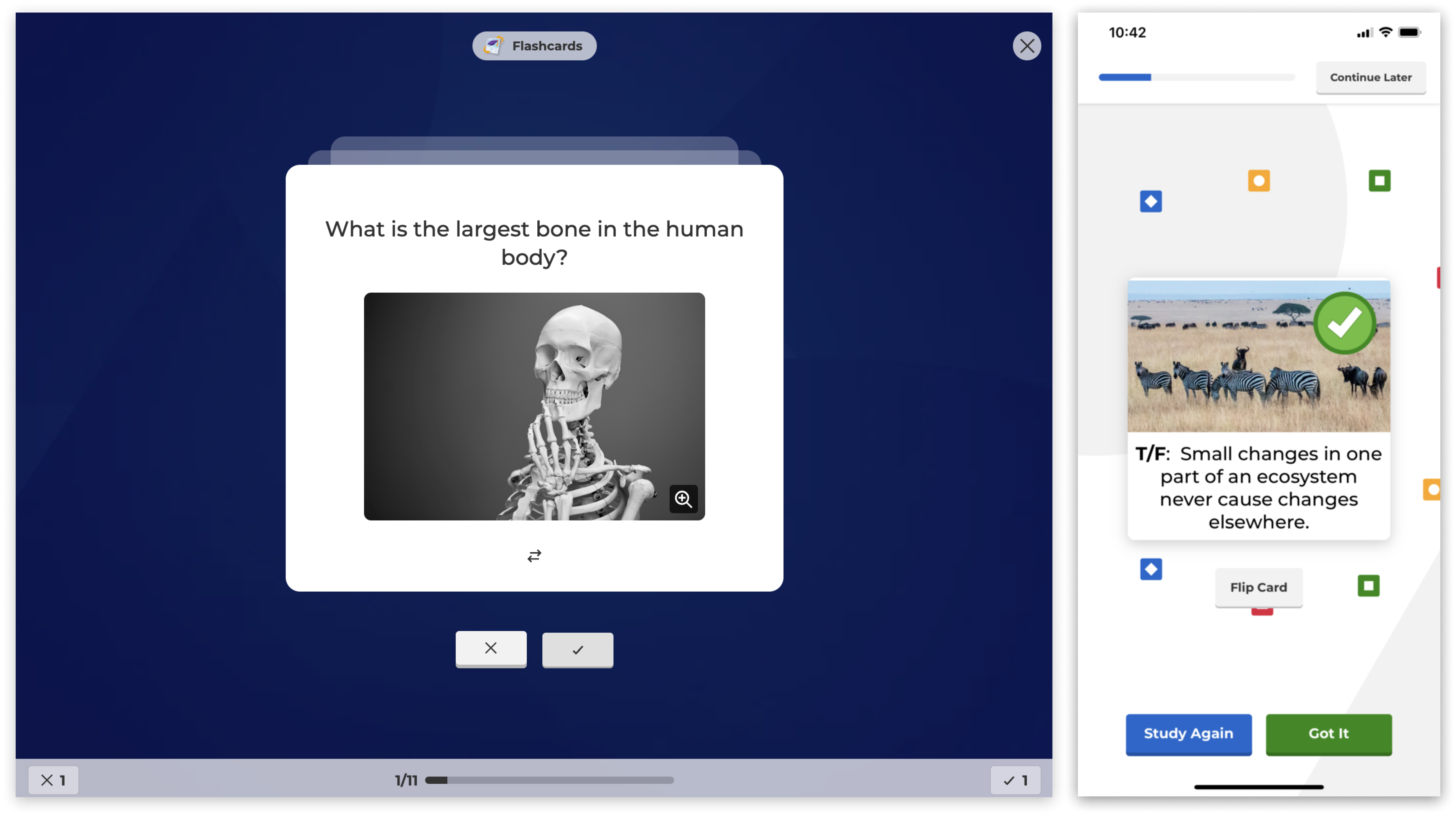Image resolution: width=1456 pixels, height=816 pixels.
Task: Close the Flashcards window with X
Action: click(x=1026, y=46)
